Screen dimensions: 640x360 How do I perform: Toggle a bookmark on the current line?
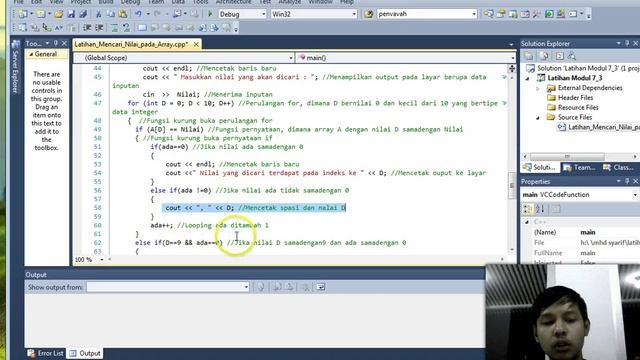pos(142,28)
